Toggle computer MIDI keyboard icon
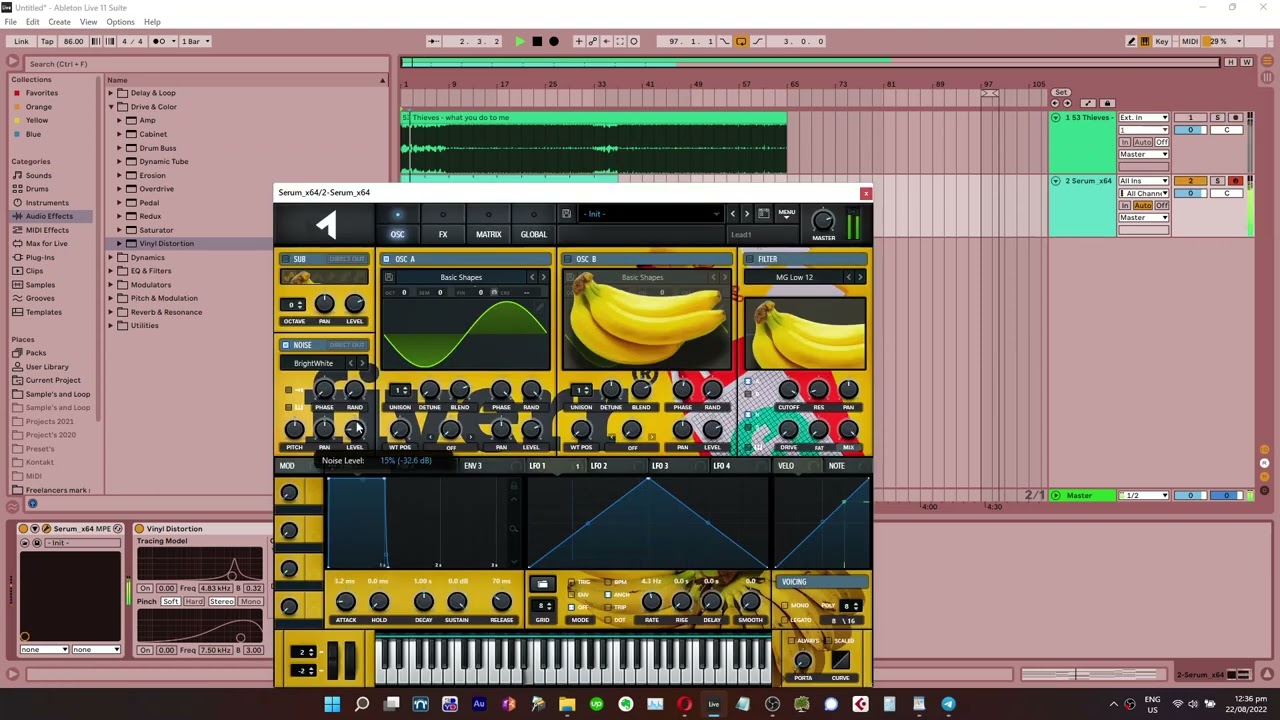Screen dimensions: 1280x720 1145,41
